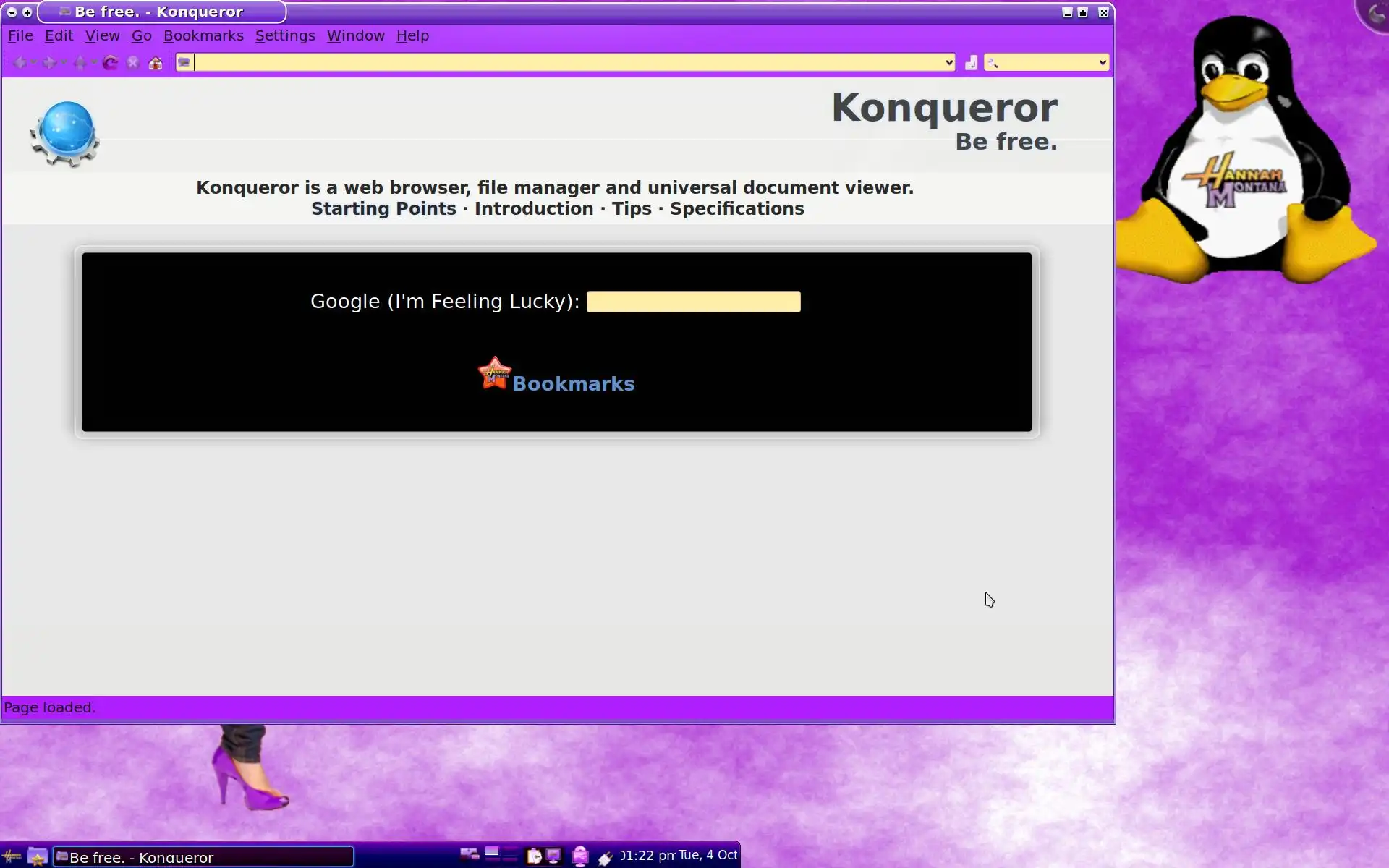Click the star icon beside Bookmarks
This screenshot has width=1389, height=868.
(495, 373)
